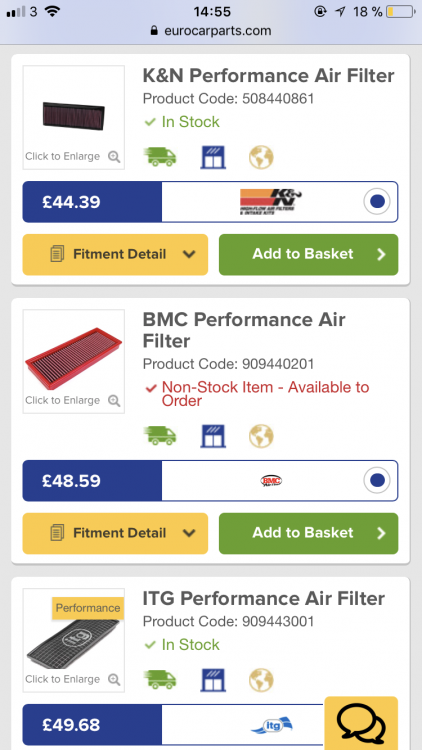Click the ITG brand logo
Viewport: 422px width, 750px height.
click(x=271, y=725)
